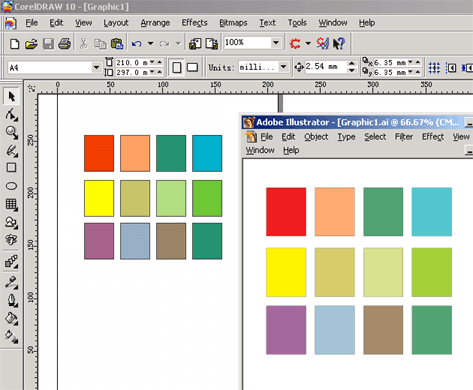The width and height of the screenshot is (473, 390).
Task: Select the Freehand tool in the toolbox
Action: (11, 150)
